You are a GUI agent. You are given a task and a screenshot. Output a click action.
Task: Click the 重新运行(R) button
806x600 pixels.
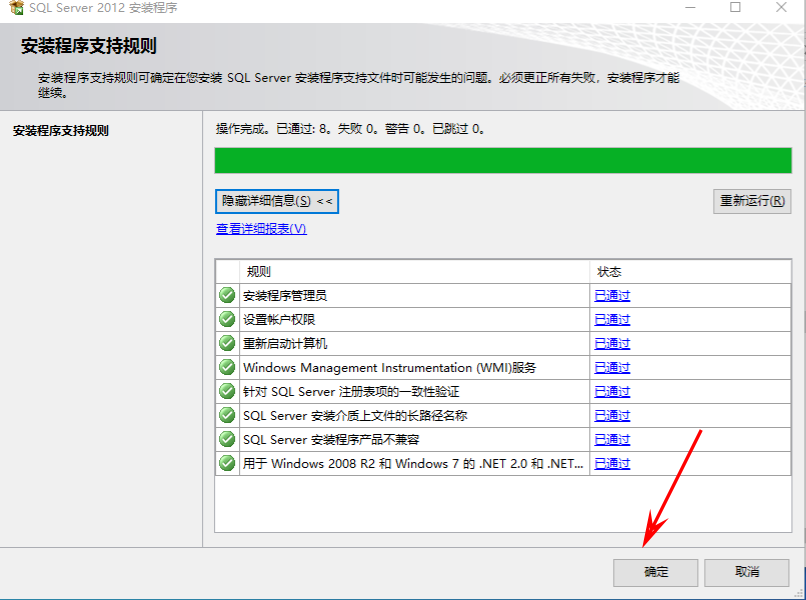[752, 201]
